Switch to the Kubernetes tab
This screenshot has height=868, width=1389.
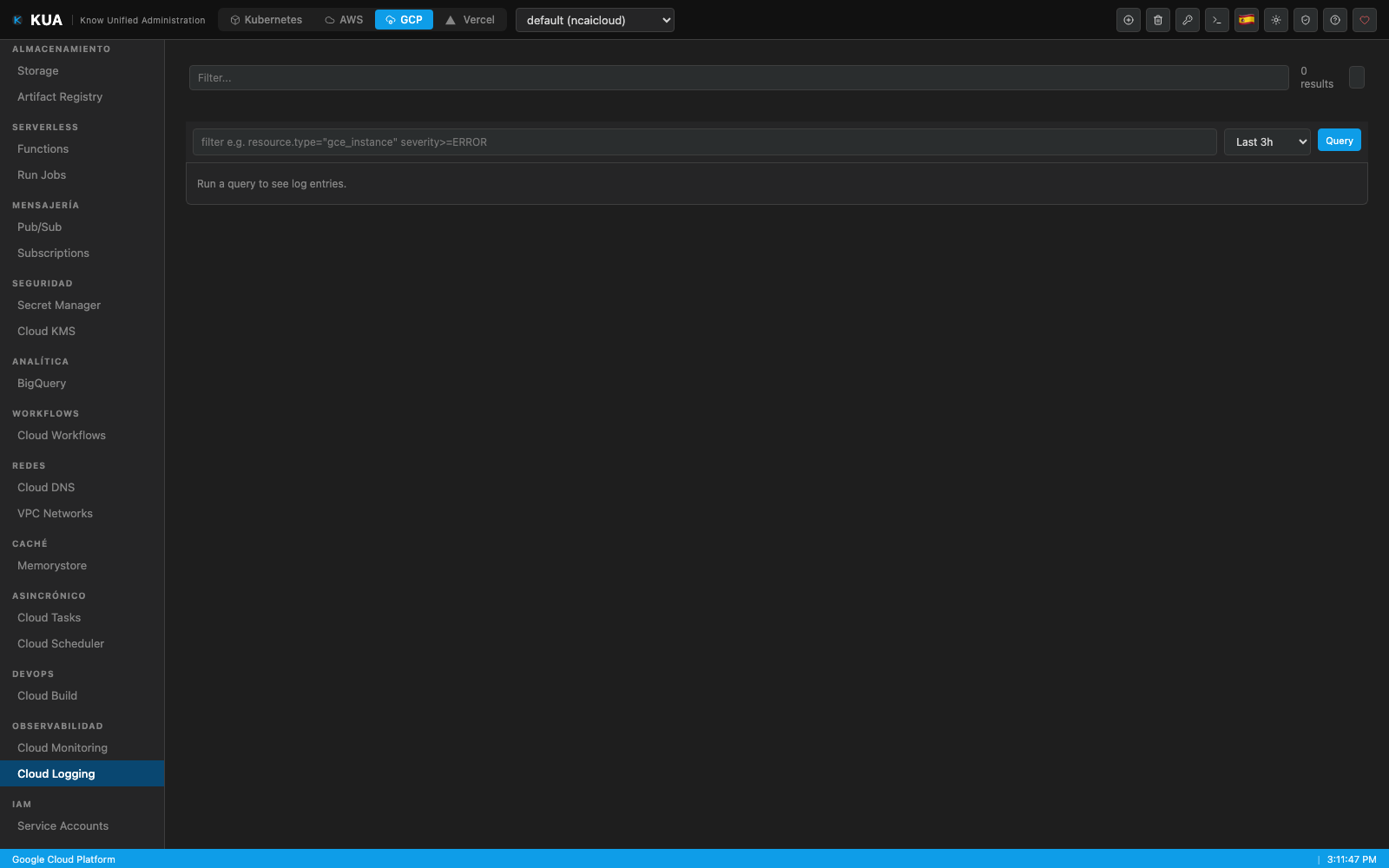pyautogui.click(x=266, y=20)
